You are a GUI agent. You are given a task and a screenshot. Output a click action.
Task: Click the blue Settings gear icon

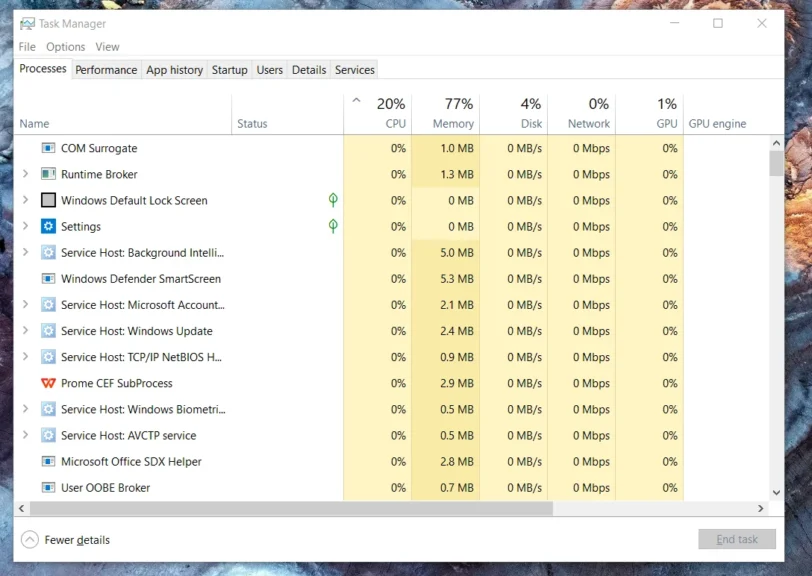click(48, 226)
